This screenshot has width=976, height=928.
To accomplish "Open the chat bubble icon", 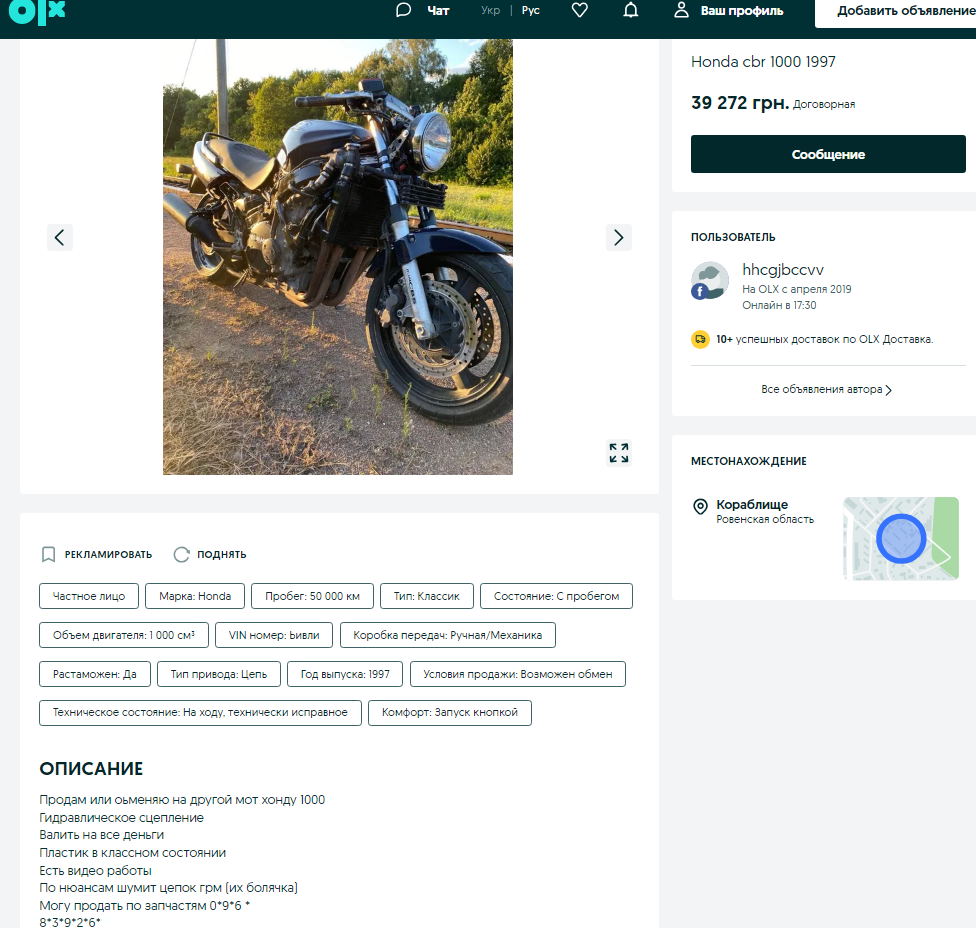I will [403, 11].
